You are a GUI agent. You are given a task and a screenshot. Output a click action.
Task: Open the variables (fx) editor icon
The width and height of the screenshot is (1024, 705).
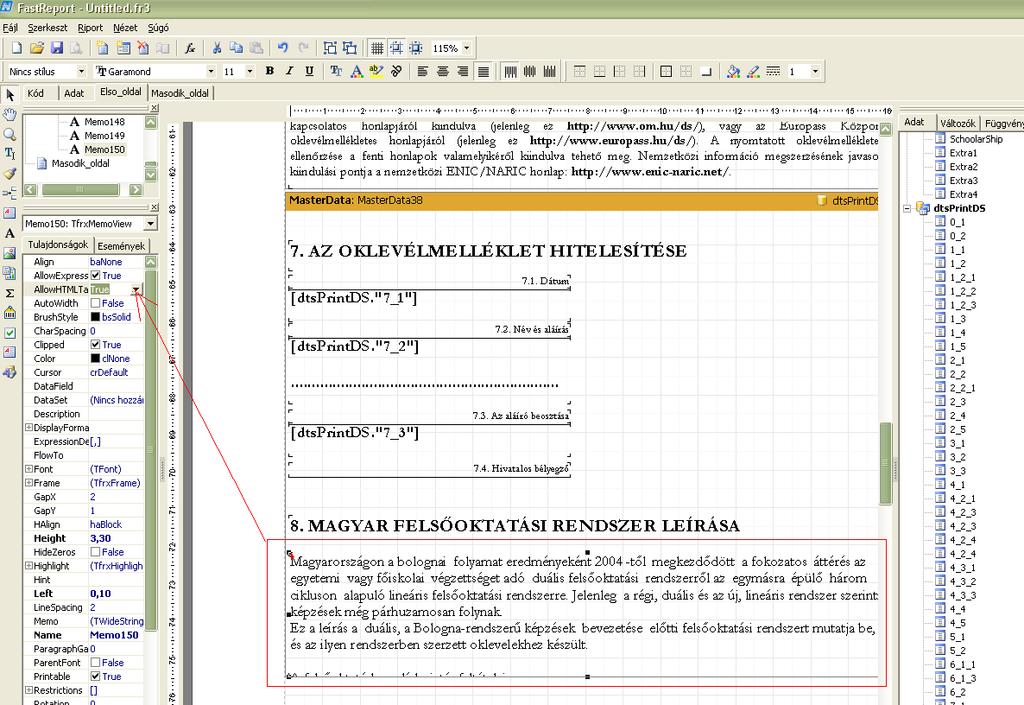coord(190,48)
